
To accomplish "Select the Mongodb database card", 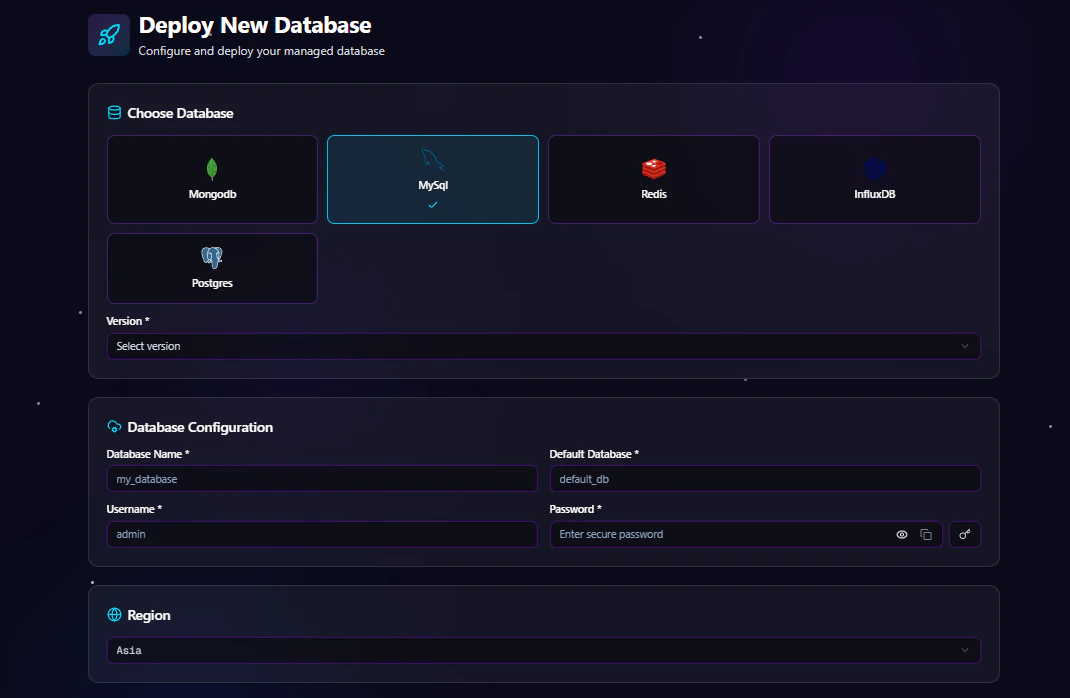I will 212,179.
